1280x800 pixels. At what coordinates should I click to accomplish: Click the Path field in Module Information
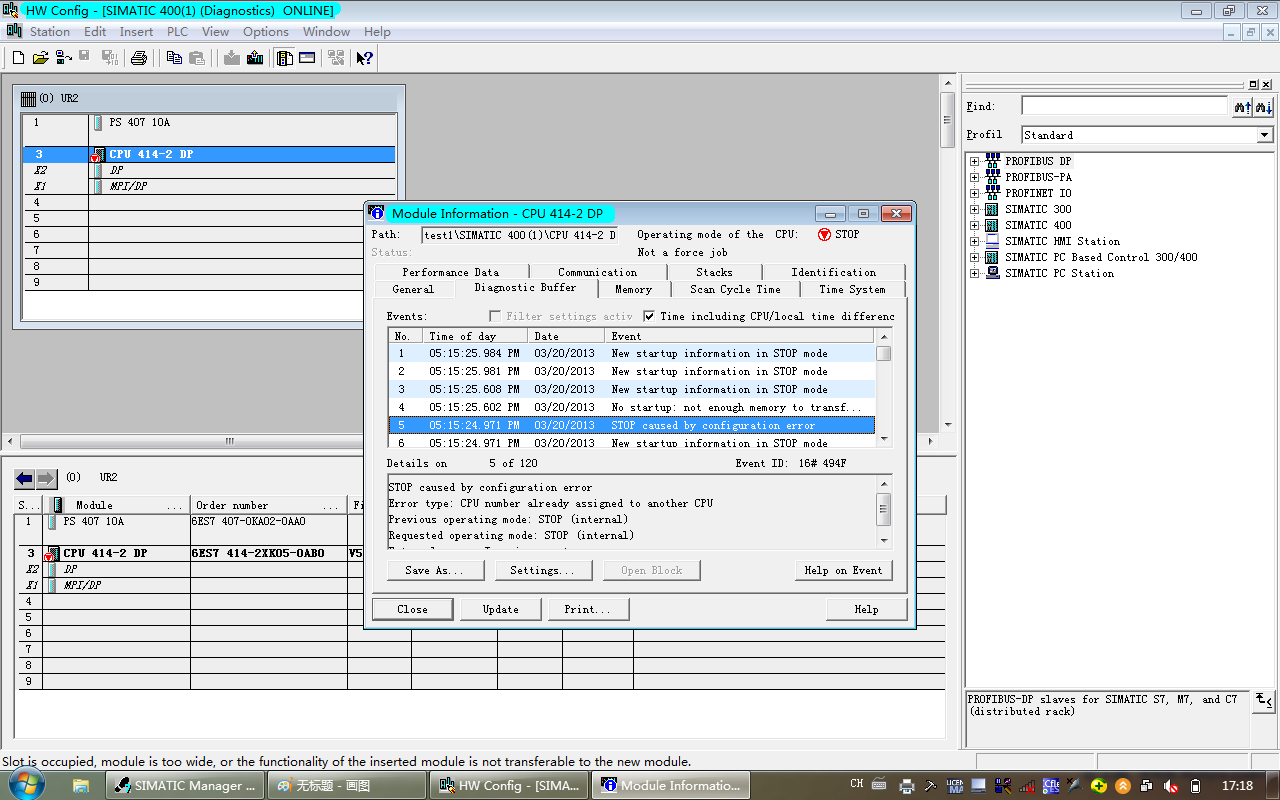tap(519, 235)
